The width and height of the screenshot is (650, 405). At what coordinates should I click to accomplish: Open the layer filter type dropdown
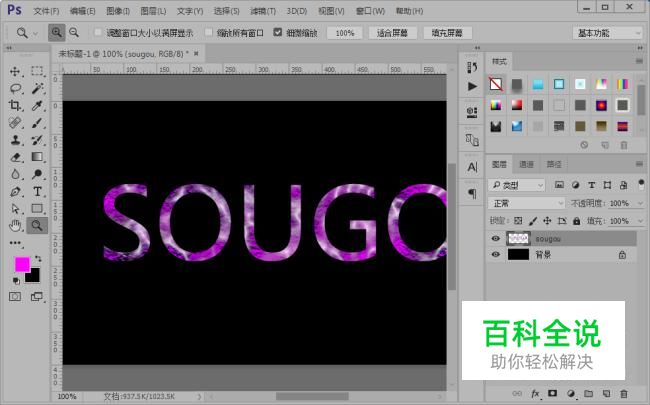tap(517, 185)
